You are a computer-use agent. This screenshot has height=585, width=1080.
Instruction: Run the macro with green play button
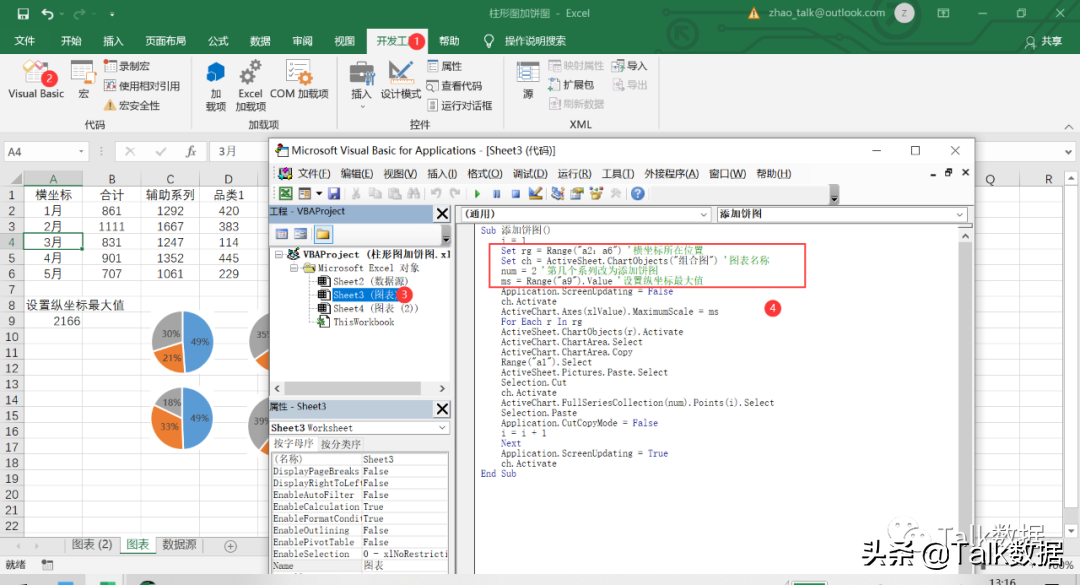(477, 194)
